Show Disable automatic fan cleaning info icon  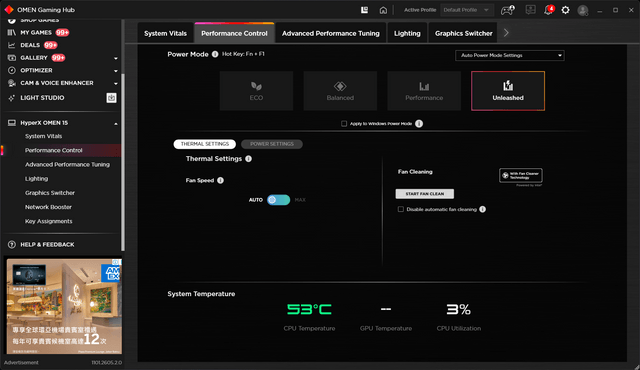[482, 209]
